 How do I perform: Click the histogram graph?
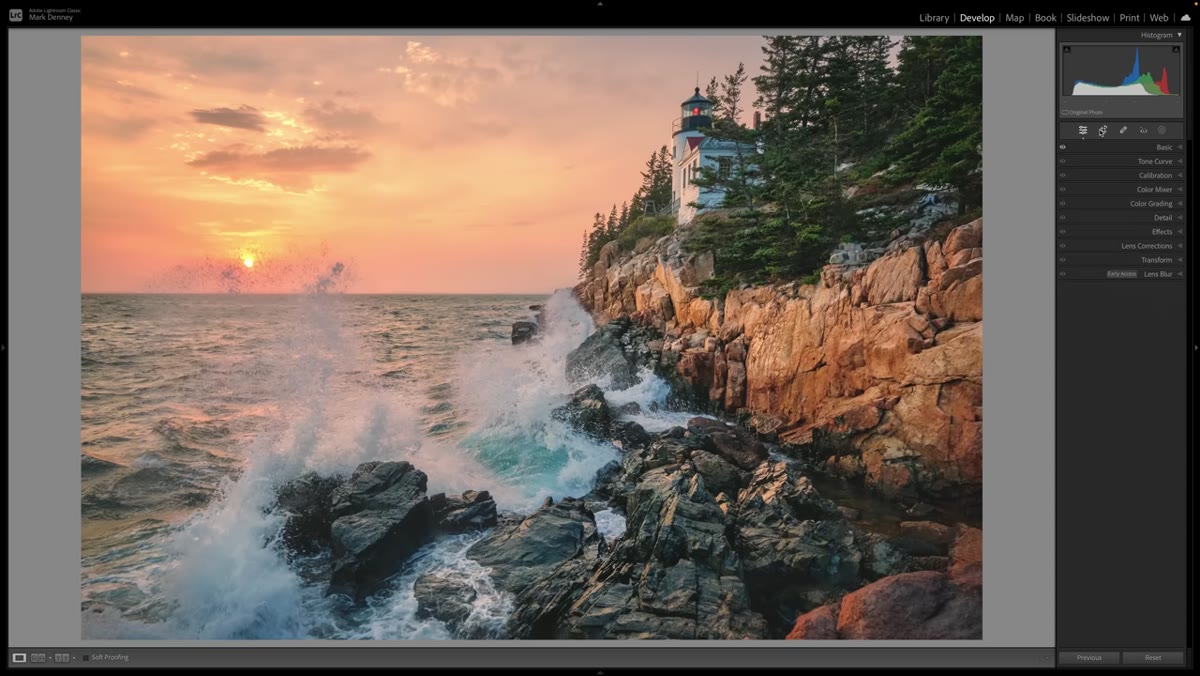click(1121, 70)
